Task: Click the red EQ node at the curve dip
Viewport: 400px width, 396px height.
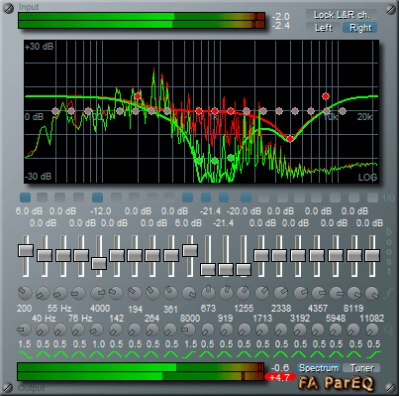Action: [x=290, y=139]
